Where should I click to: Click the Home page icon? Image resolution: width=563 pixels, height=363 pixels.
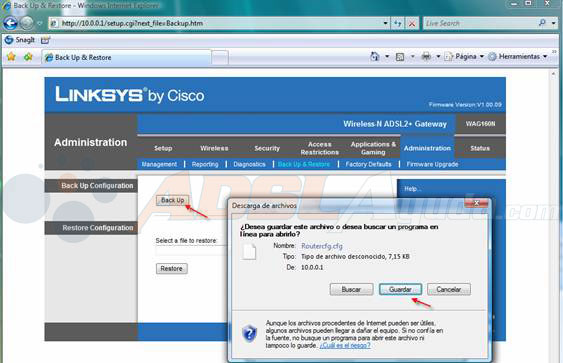[x=374, y=56]
